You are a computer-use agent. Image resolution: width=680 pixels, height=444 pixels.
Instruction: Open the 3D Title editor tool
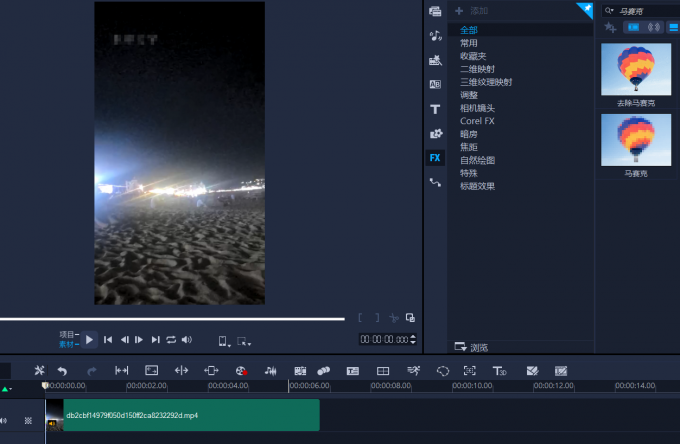point(500,370)
